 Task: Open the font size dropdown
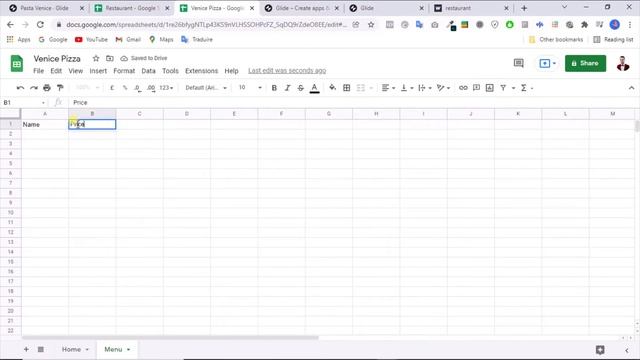250,88
